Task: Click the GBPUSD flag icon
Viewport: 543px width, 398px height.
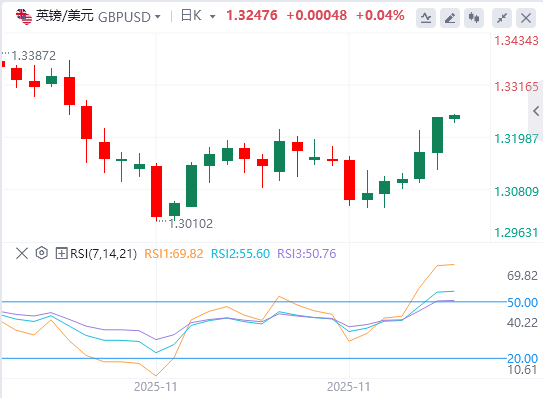Action: coord(24,17)
